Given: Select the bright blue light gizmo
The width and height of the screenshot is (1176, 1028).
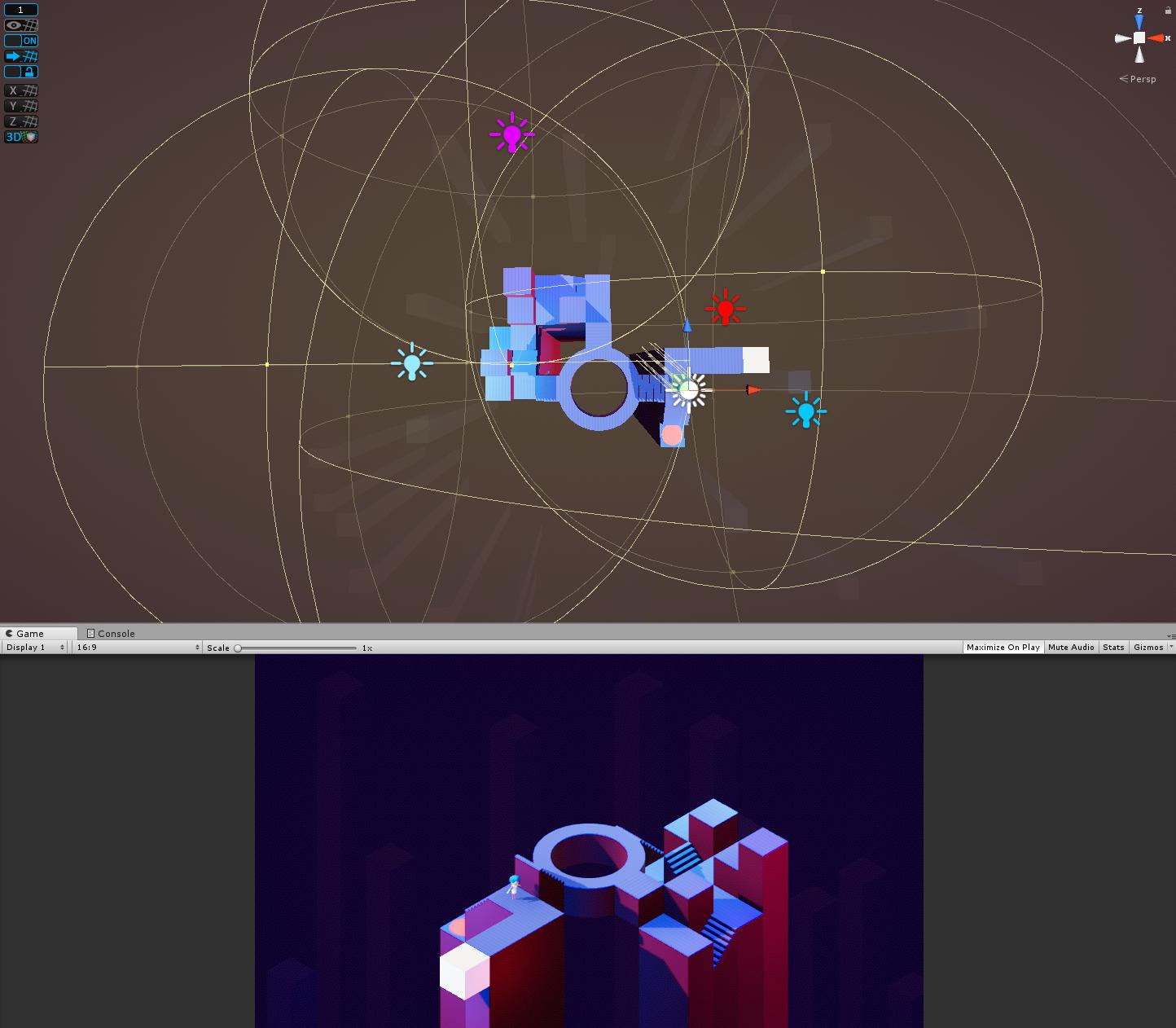Looking at the screenshot, I should [805, 411].
